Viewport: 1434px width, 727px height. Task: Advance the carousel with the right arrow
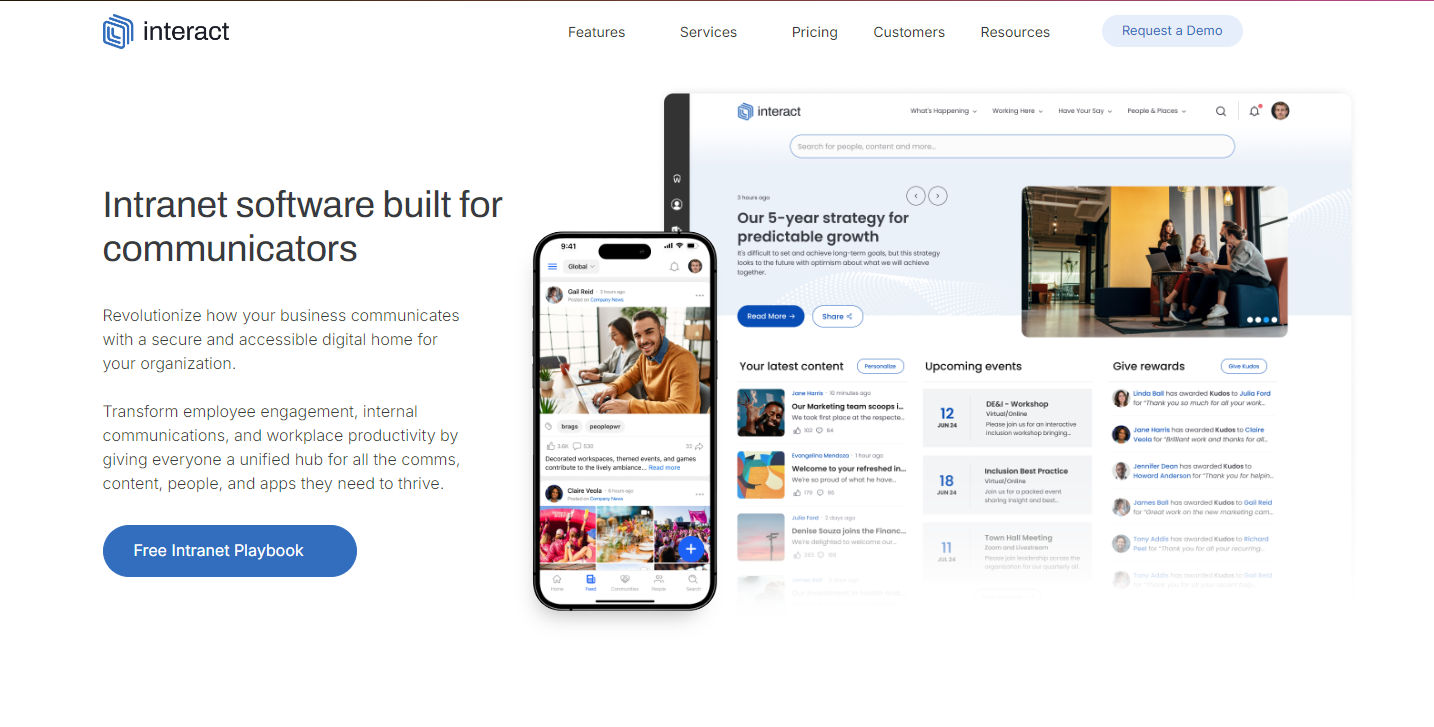pos(938,196)
